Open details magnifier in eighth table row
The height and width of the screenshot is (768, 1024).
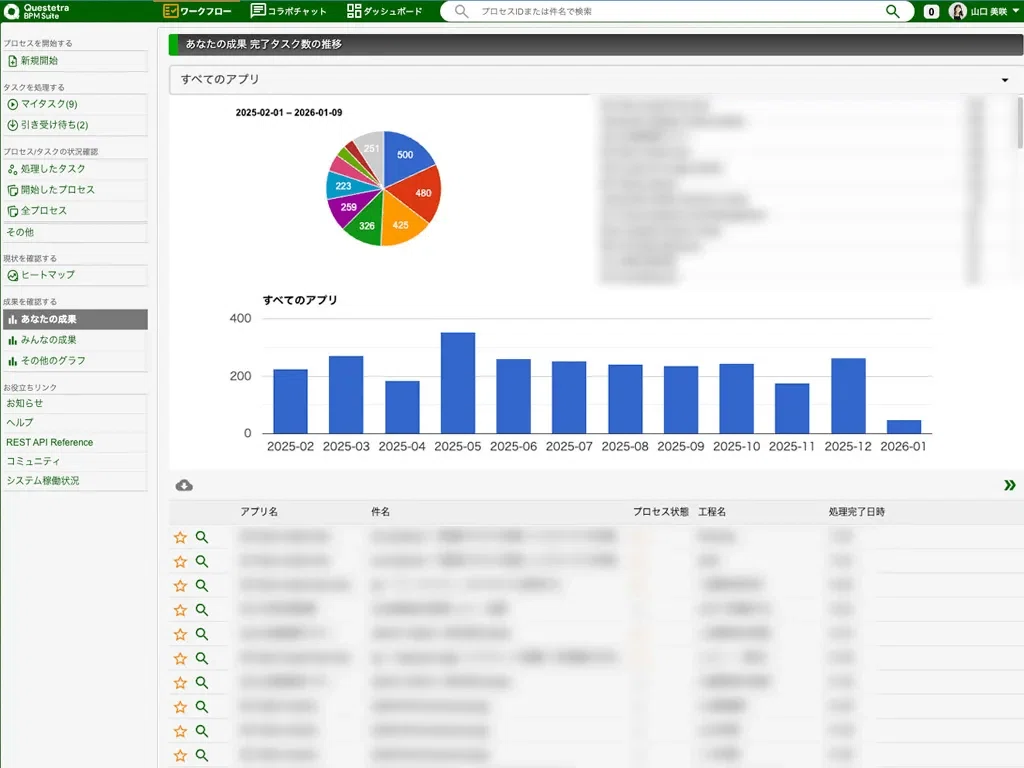click(202, 706)
